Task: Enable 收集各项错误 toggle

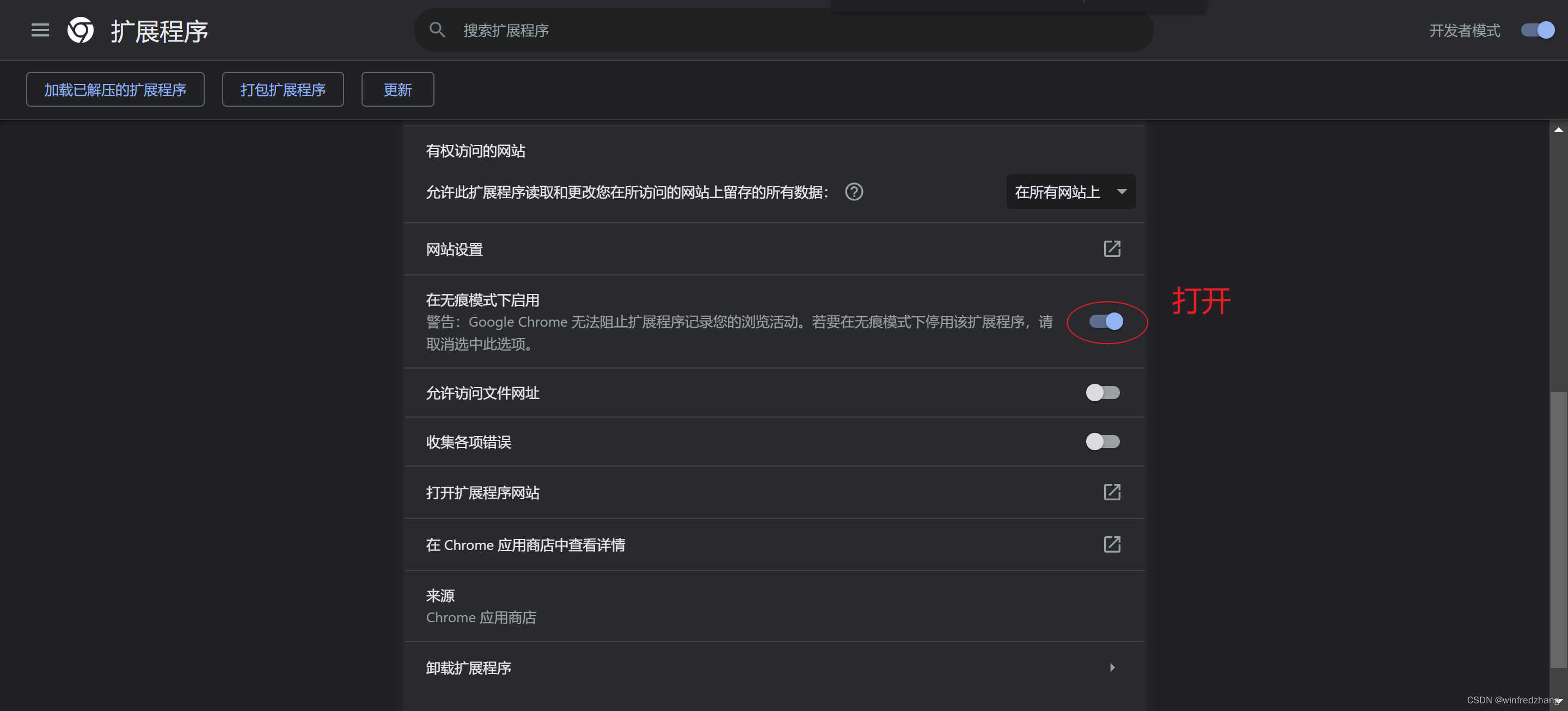Action: click(x=1102, y=442)
